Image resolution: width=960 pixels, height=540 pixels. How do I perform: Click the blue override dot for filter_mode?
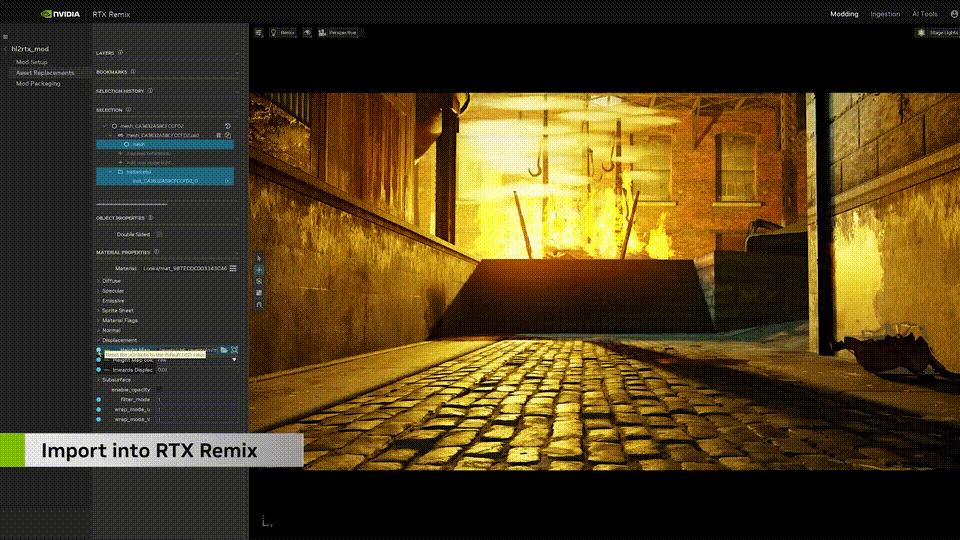point(99,399)
